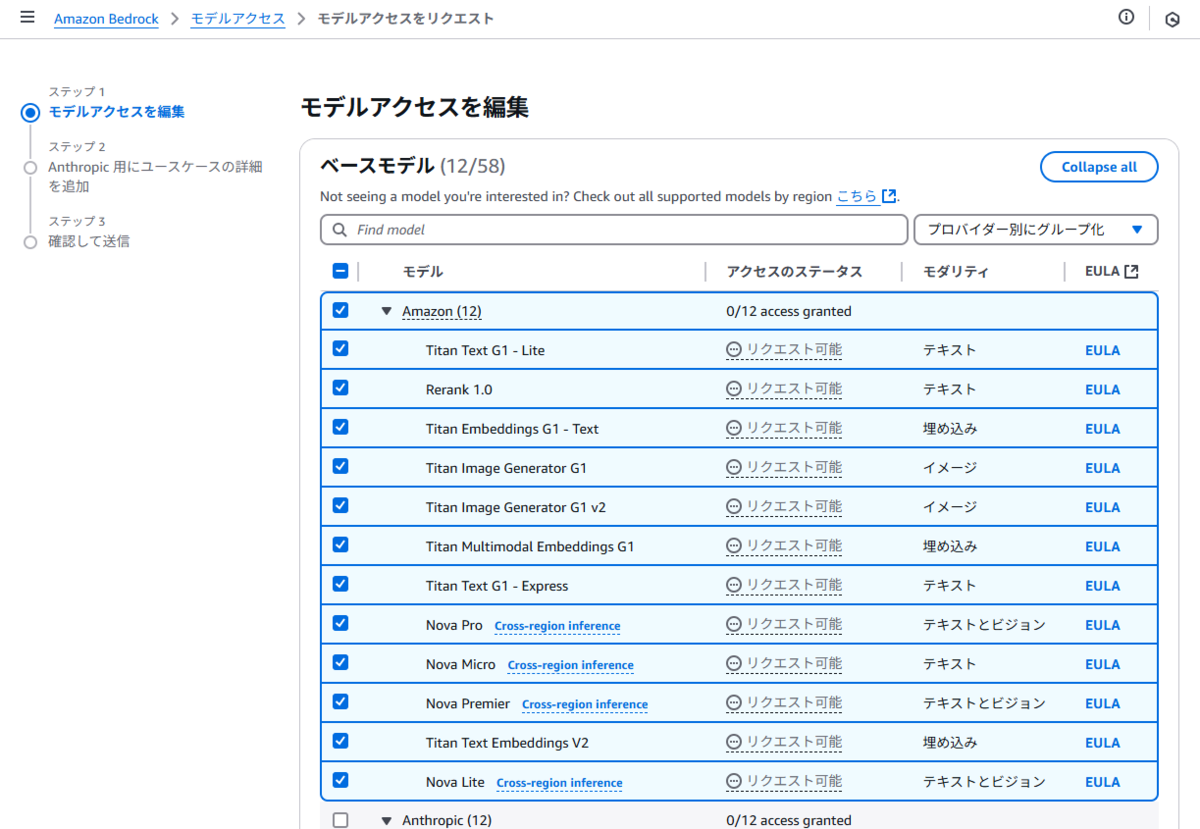The width and height of the screenshot is (1200, 829).
Task: Click the external link icon beside こちら
Action: [889, 196]
